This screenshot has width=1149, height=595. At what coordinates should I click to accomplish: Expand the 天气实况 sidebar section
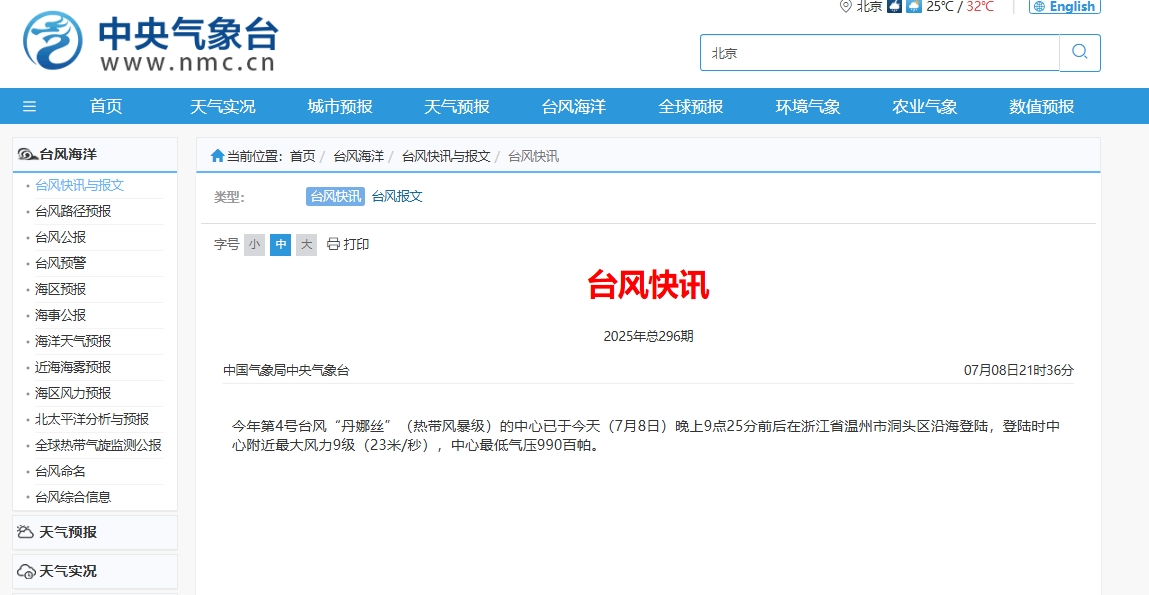click(x=68, y=571)
